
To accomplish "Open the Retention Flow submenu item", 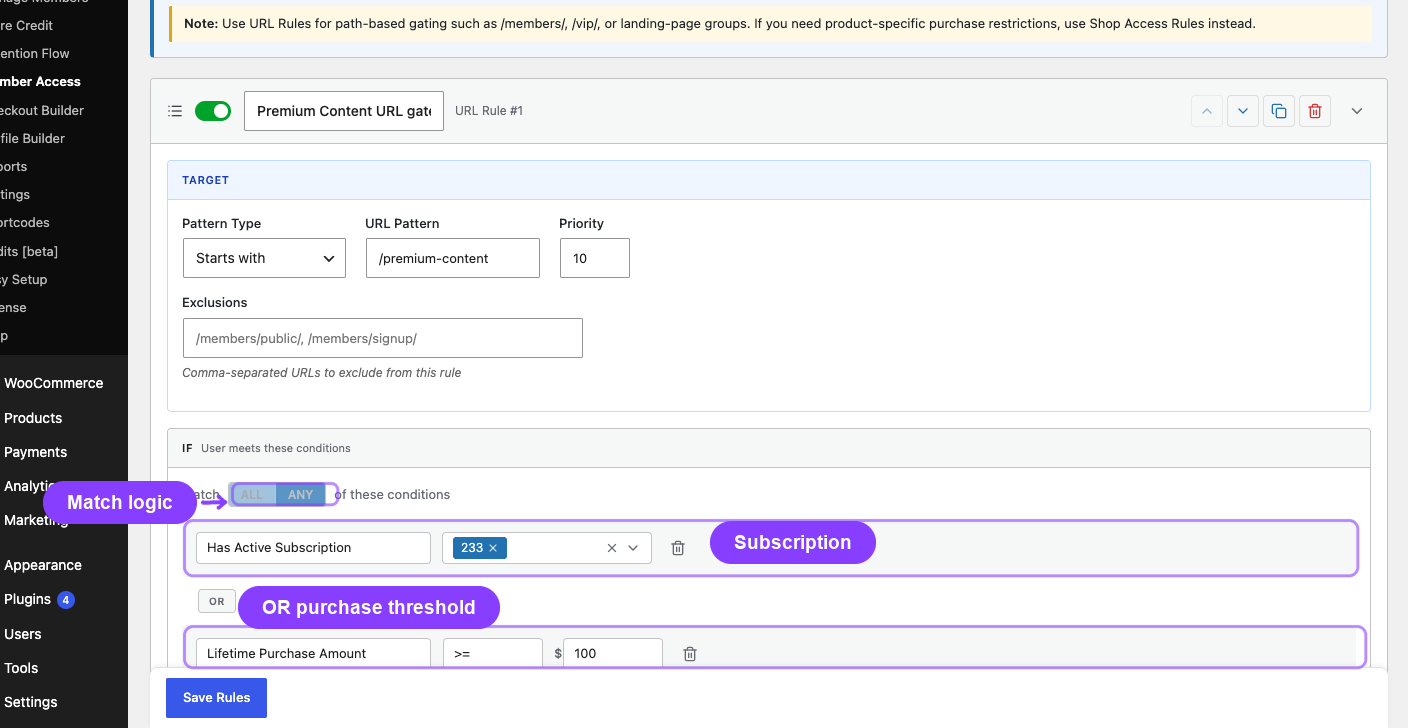I will [35, 53].
